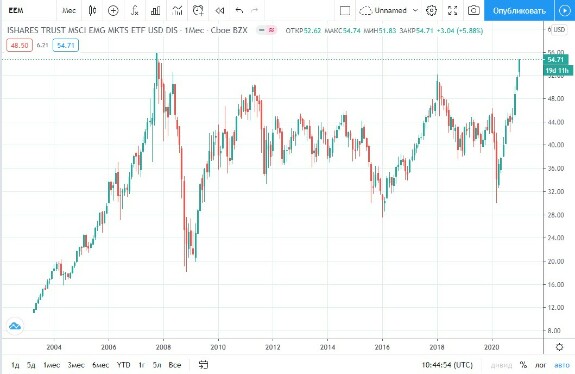Image resolution: width=575 pixels, height=374 pixels.
Task: Undo the last chart action
Action: [239, 11]
